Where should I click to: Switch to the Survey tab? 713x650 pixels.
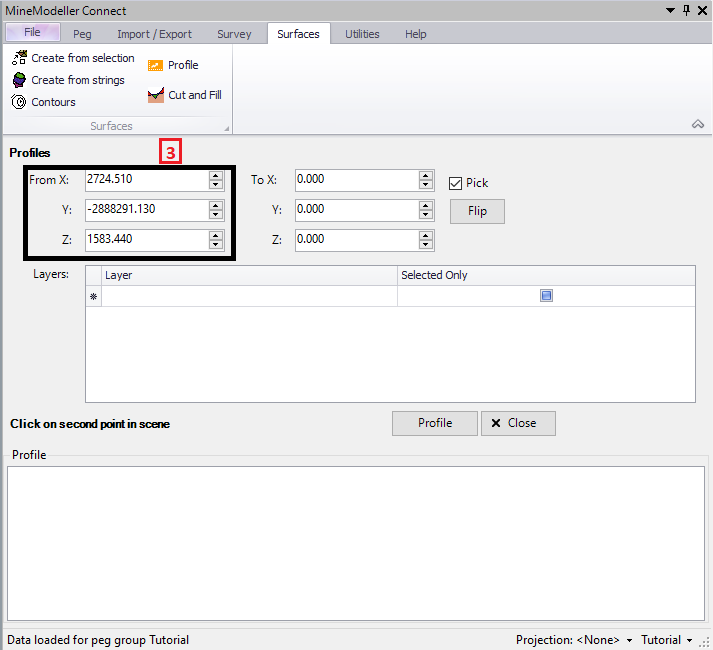tap(234, 34)
